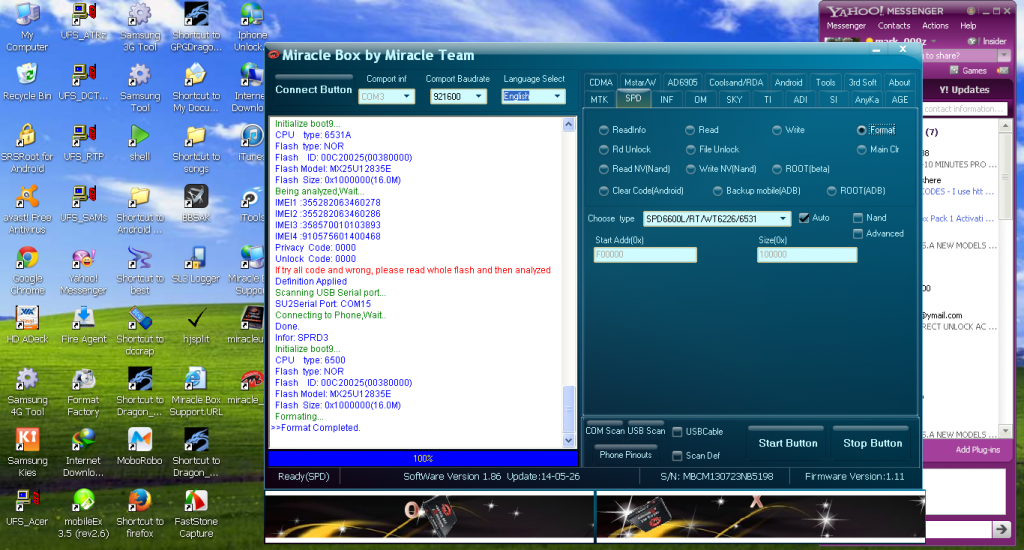Open the My Computer desktop icon
The width and height of the screenshot is (1024, 550).
pyautogui.click(x=27, y=27)
